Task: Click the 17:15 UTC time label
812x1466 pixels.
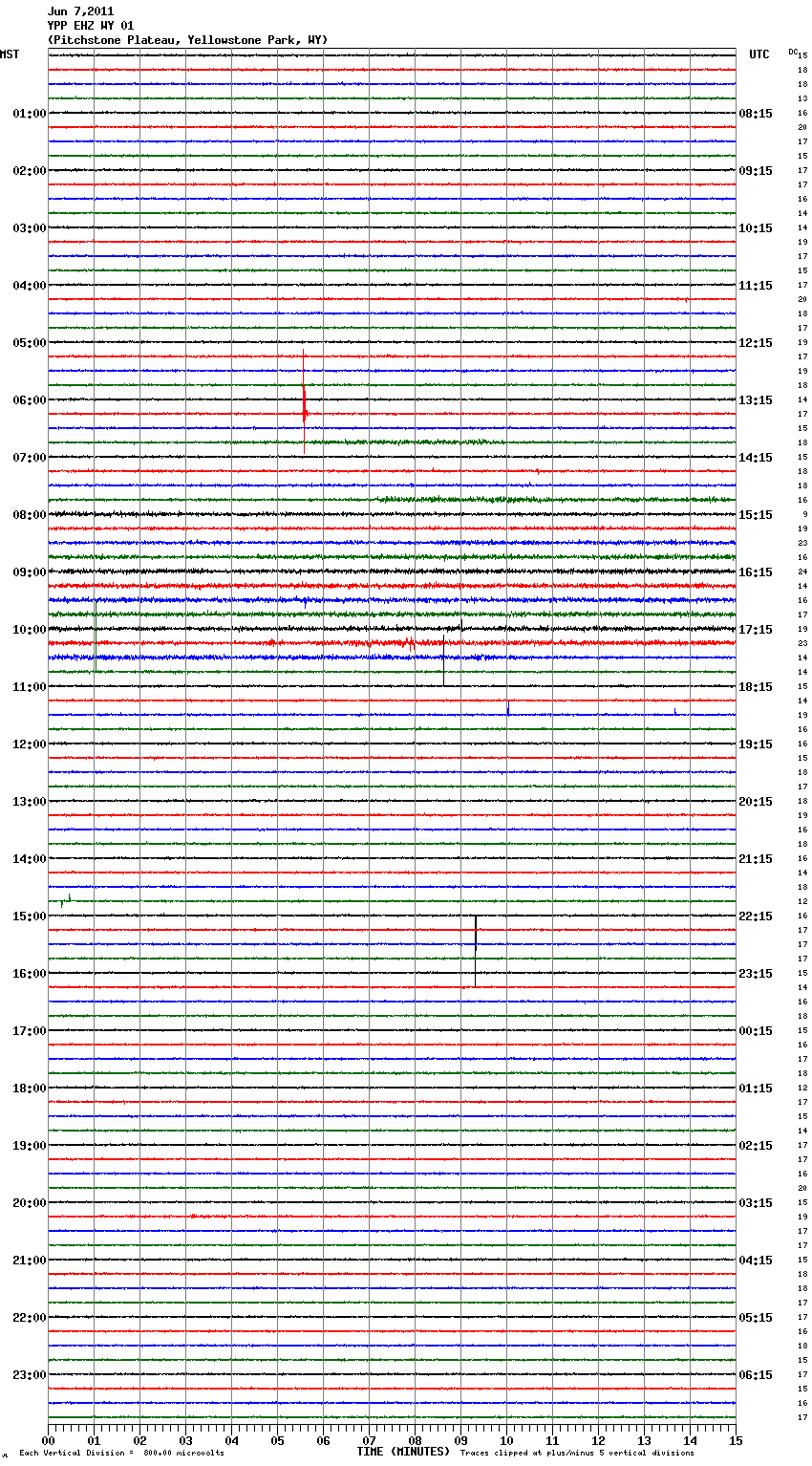Action: [x=756, y=630]
